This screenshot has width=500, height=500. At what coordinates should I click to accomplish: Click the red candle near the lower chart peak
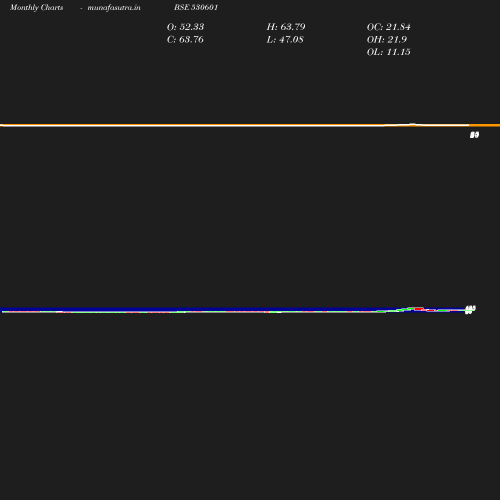point(419,309)
